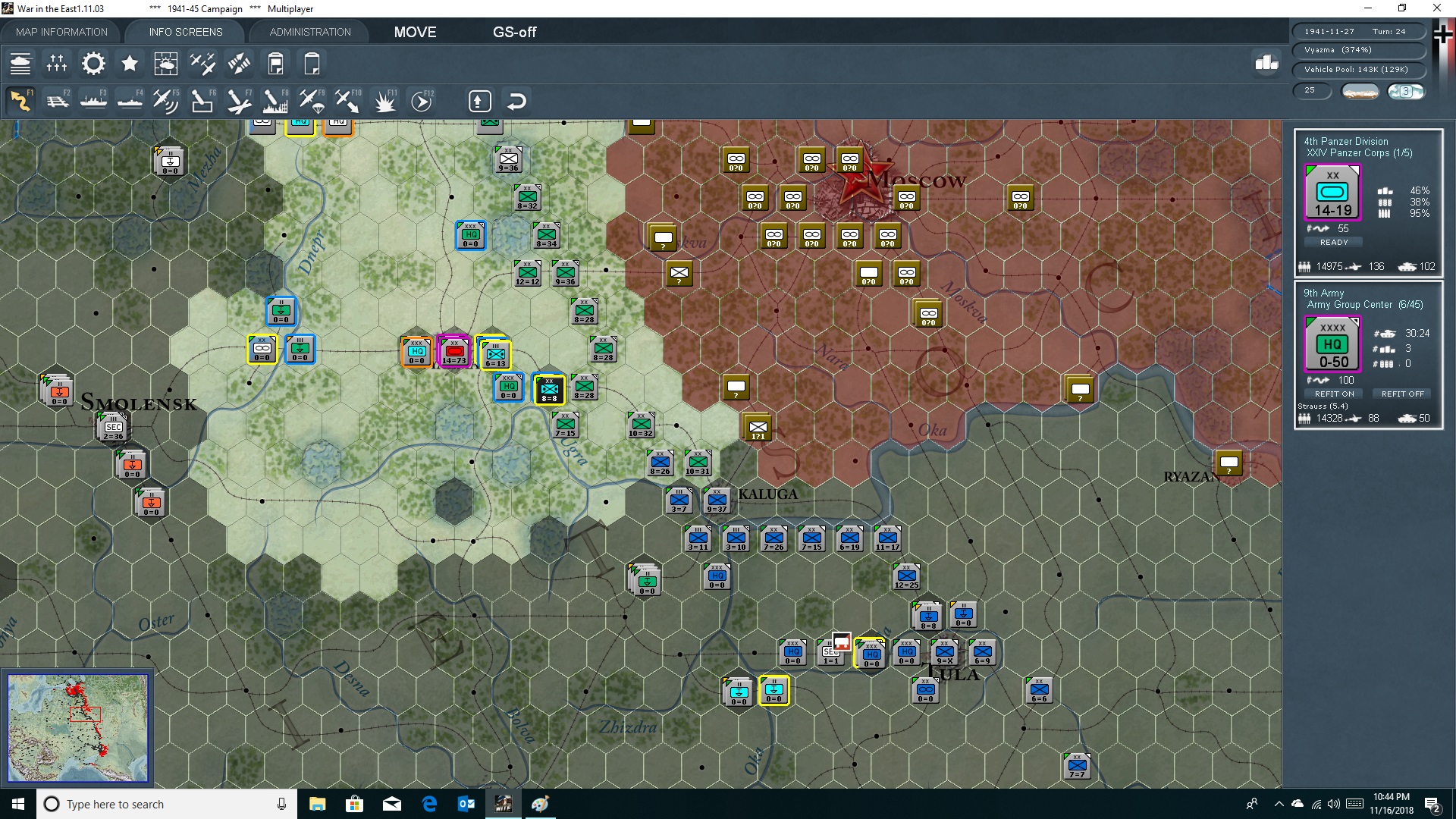The height and width of the screenshot is (819, 1456).
Task: Click the ground condition snow indicator
Action: click(1360, 91)
